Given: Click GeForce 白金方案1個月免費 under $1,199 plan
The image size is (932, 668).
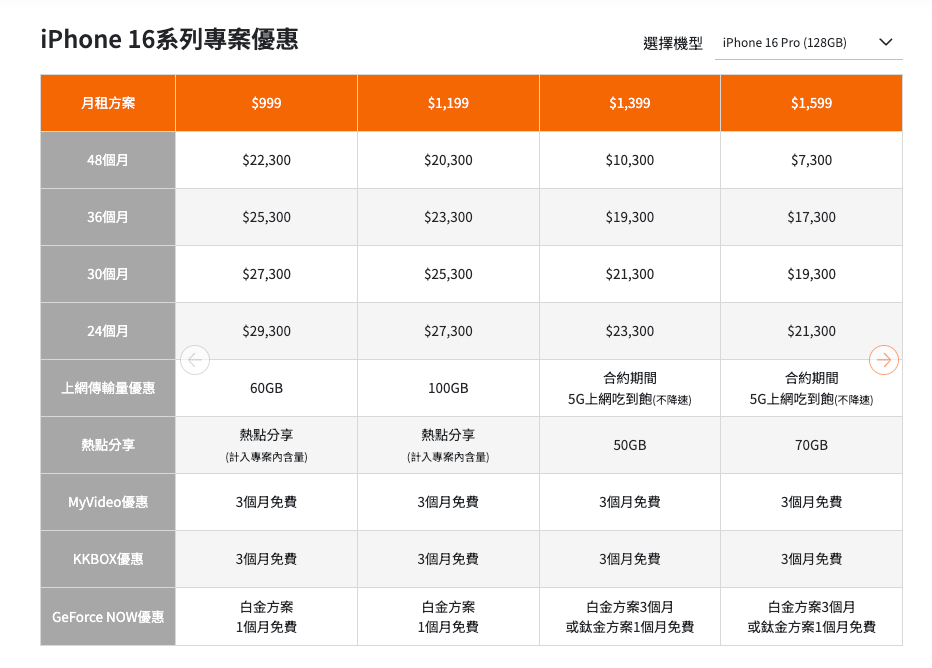Looking at the screenshot, I should point(448,617).
